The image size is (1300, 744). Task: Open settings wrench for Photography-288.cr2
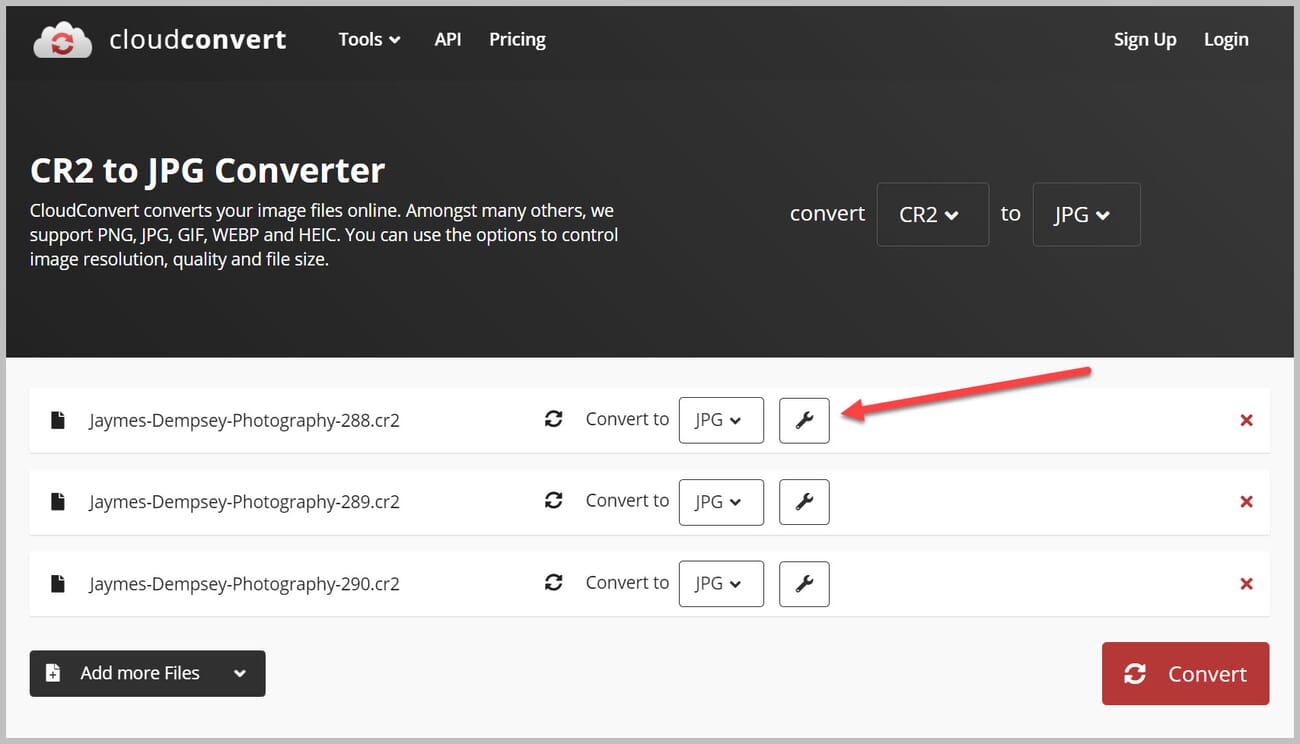click(x=804, y=420)
